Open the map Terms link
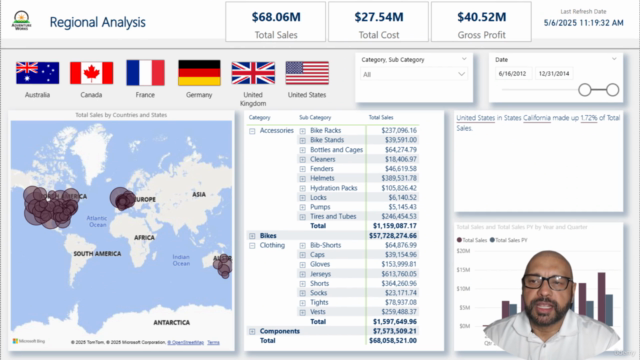This screenshot has width=640, height=360. tap(213, 342)
